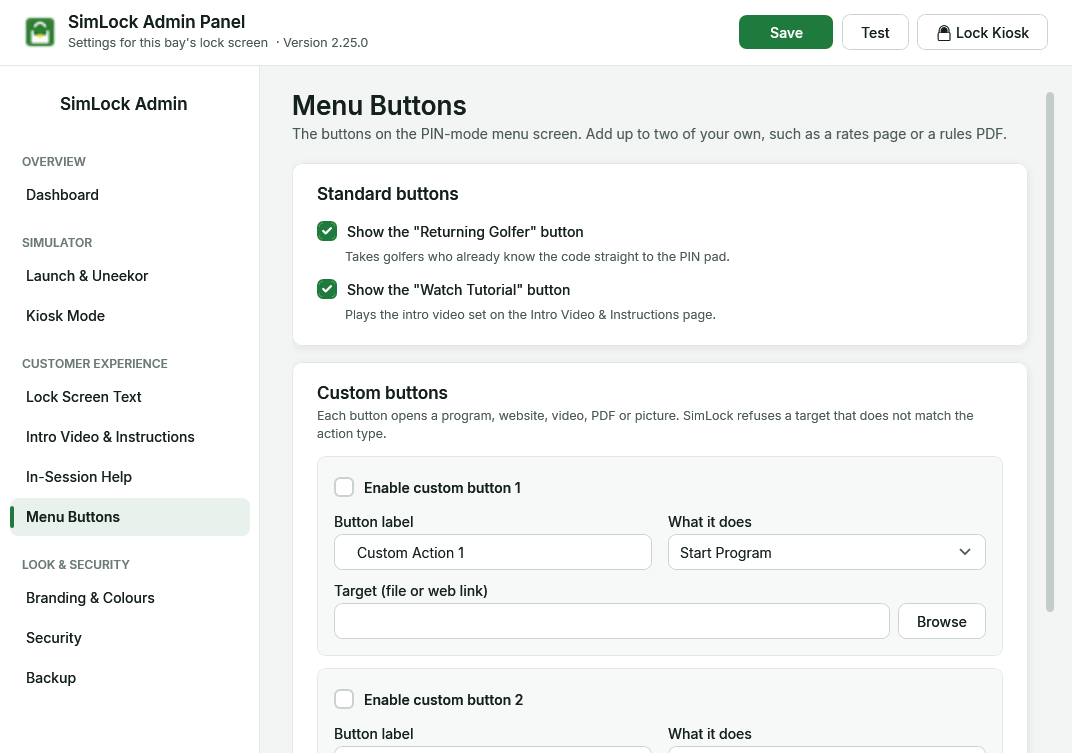
Task: Click the padlock icon in Lock Kiosk button
Action: pos(943,33)
